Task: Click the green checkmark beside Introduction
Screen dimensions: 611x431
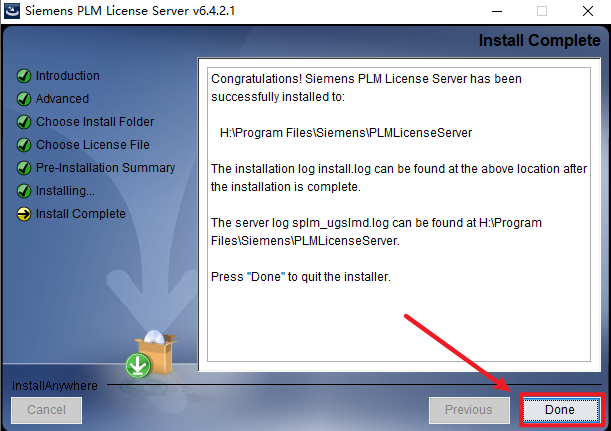Action: pyautogui.click(x=24, y=76)
